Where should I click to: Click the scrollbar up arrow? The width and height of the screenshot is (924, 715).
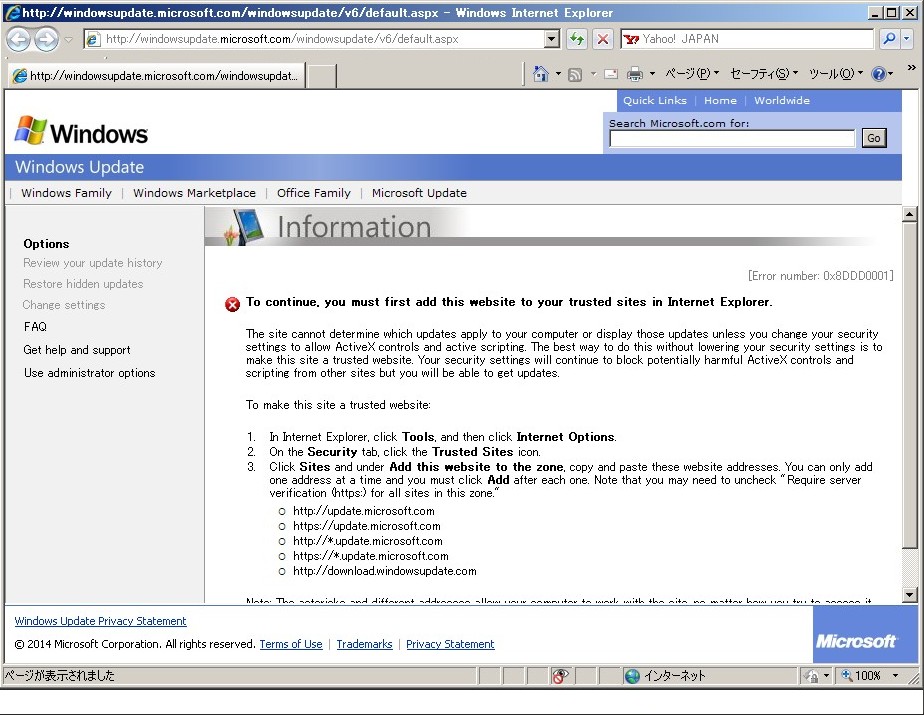[909, 215]
